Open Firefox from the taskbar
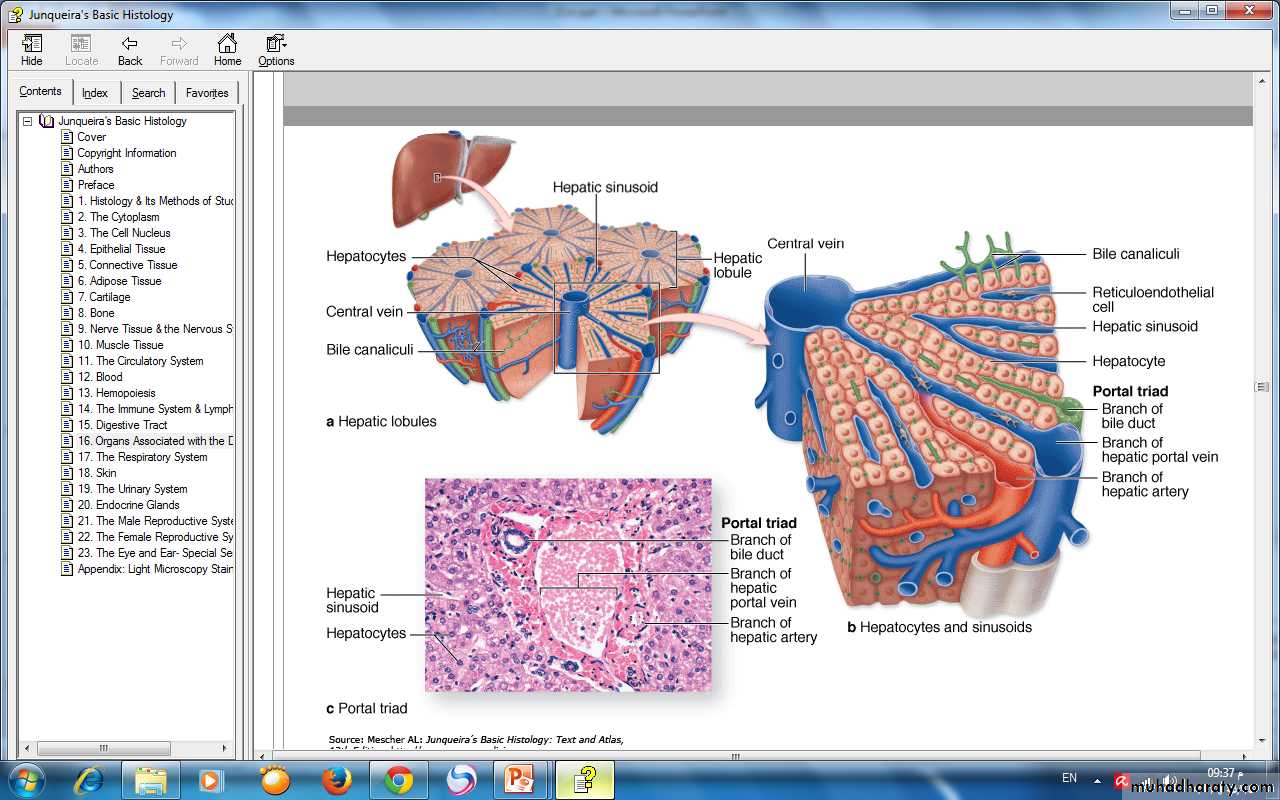Viewport: 1280px width, 800px height. point(337,779)
